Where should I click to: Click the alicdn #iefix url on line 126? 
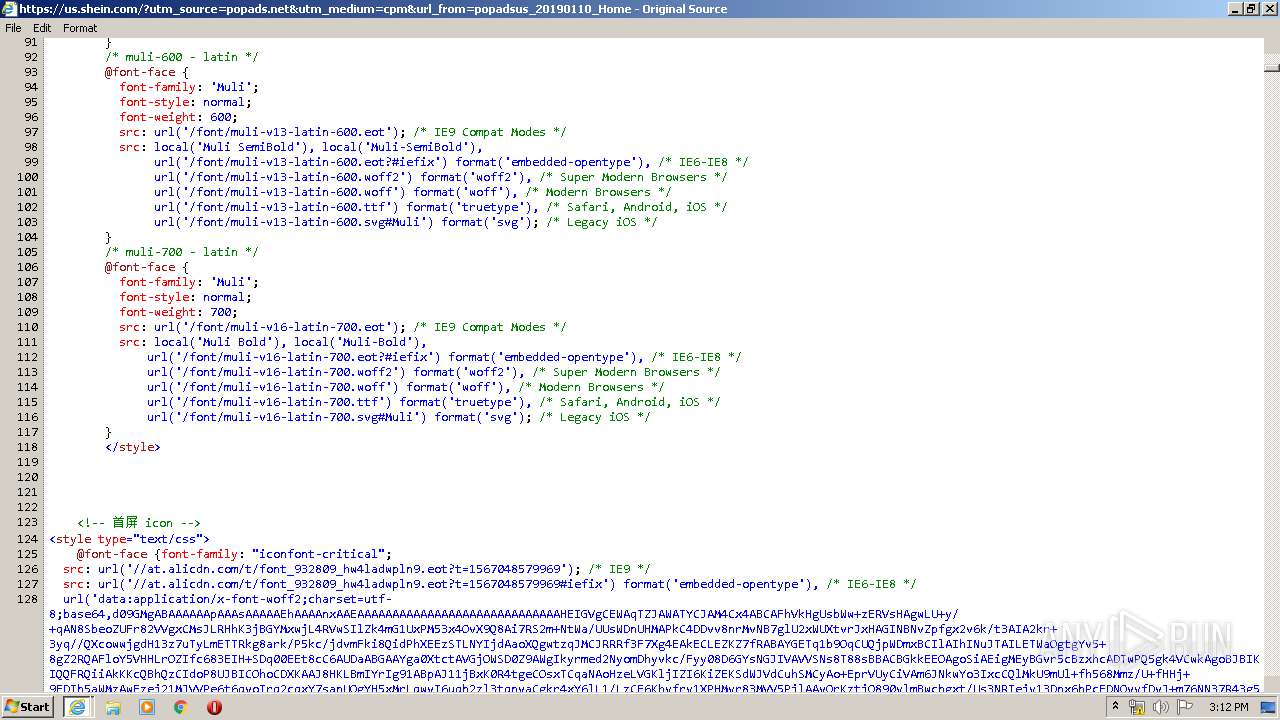489,584
